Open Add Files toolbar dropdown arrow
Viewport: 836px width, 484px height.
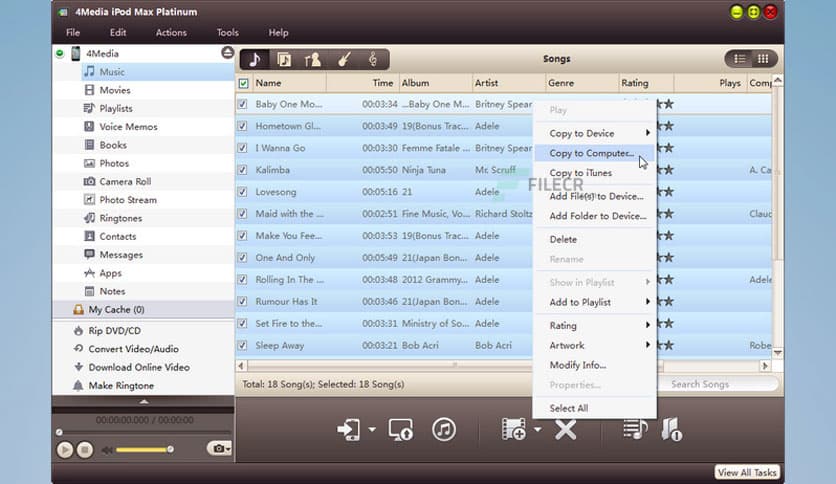click(537, 429)
